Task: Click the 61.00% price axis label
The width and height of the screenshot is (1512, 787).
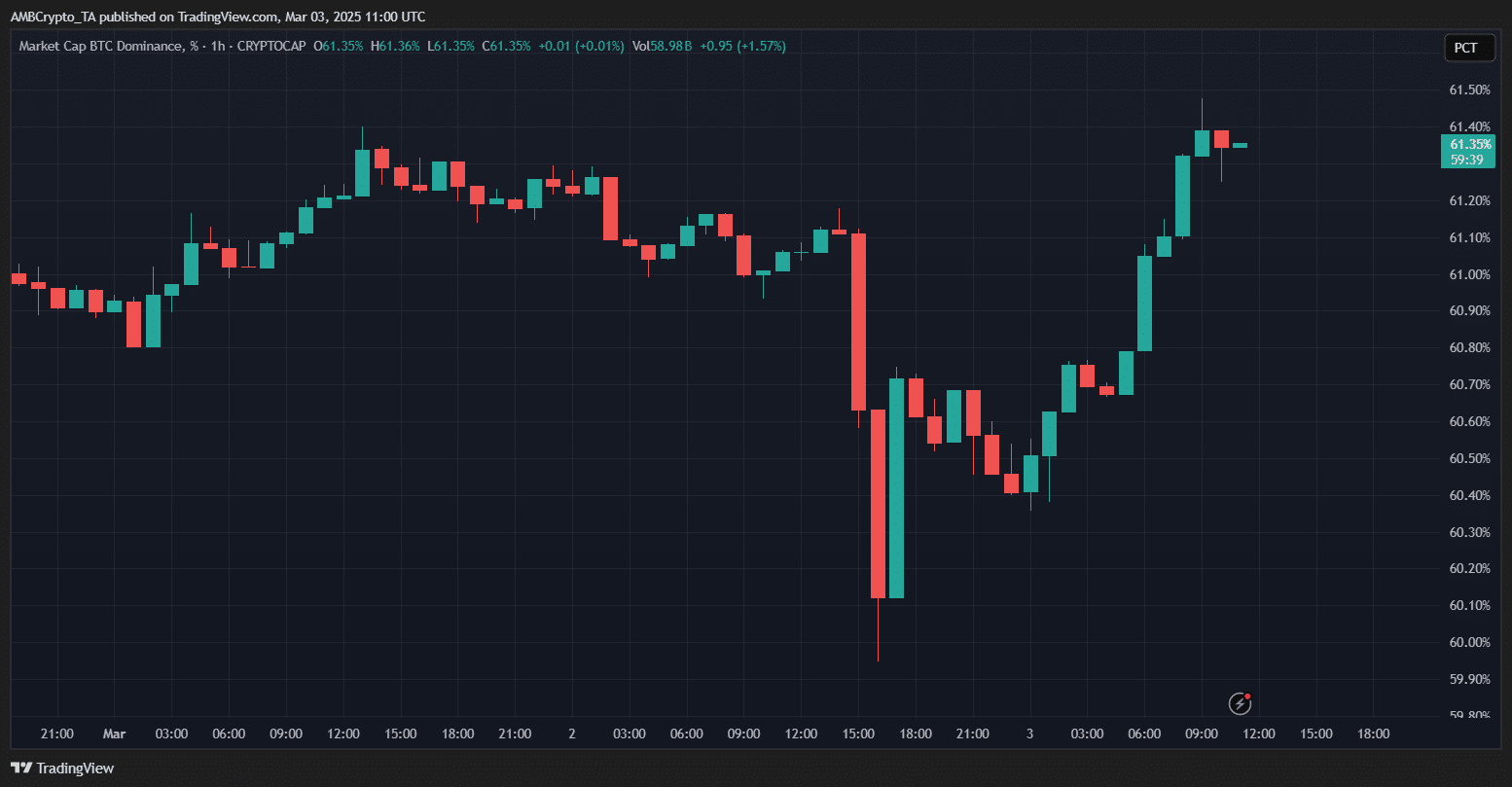Action: coord(1469,274)
